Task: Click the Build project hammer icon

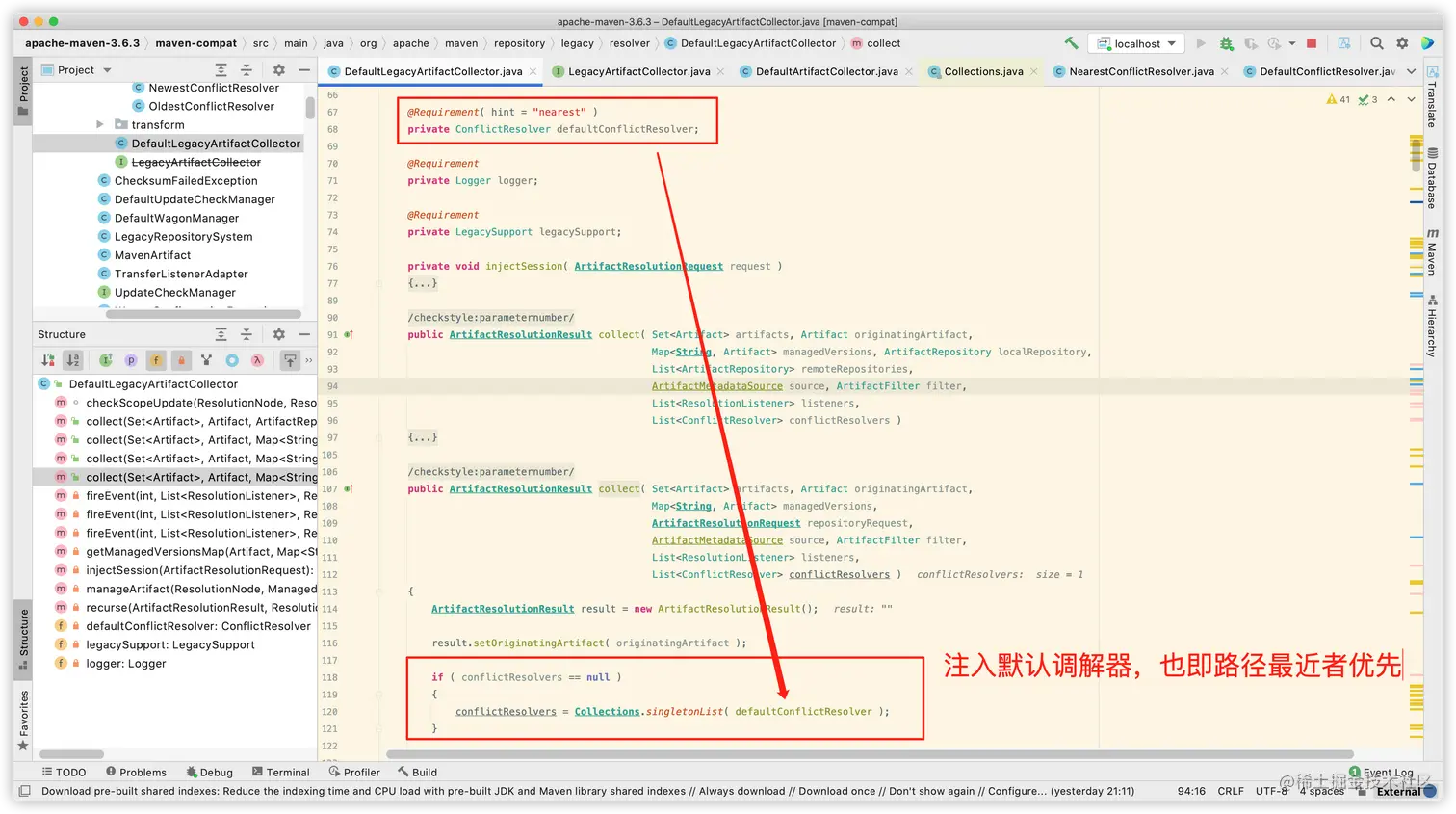Action: (x=1071, y=43)
